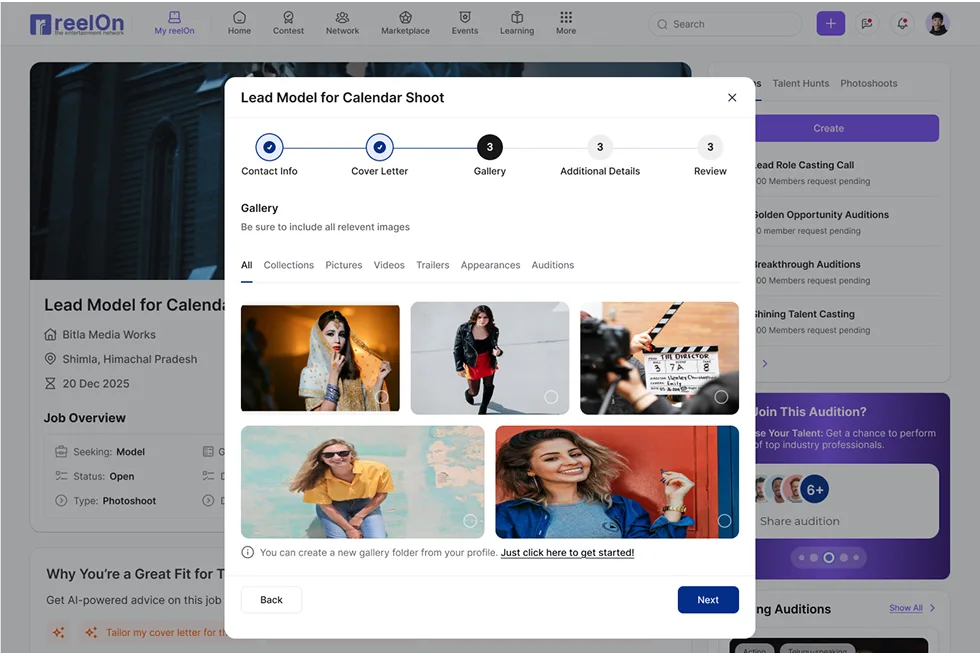This screenshot has width=980, height=653.
Task: Open the Events icon
Action: click(x=464, y=23)
